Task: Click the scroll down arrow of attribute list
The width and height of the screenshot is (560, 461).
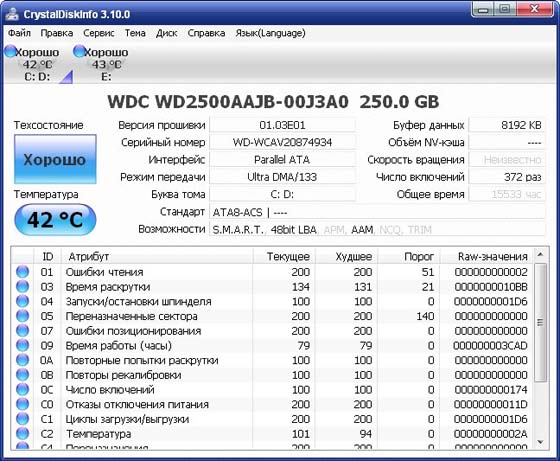Action: pos(540,442)
